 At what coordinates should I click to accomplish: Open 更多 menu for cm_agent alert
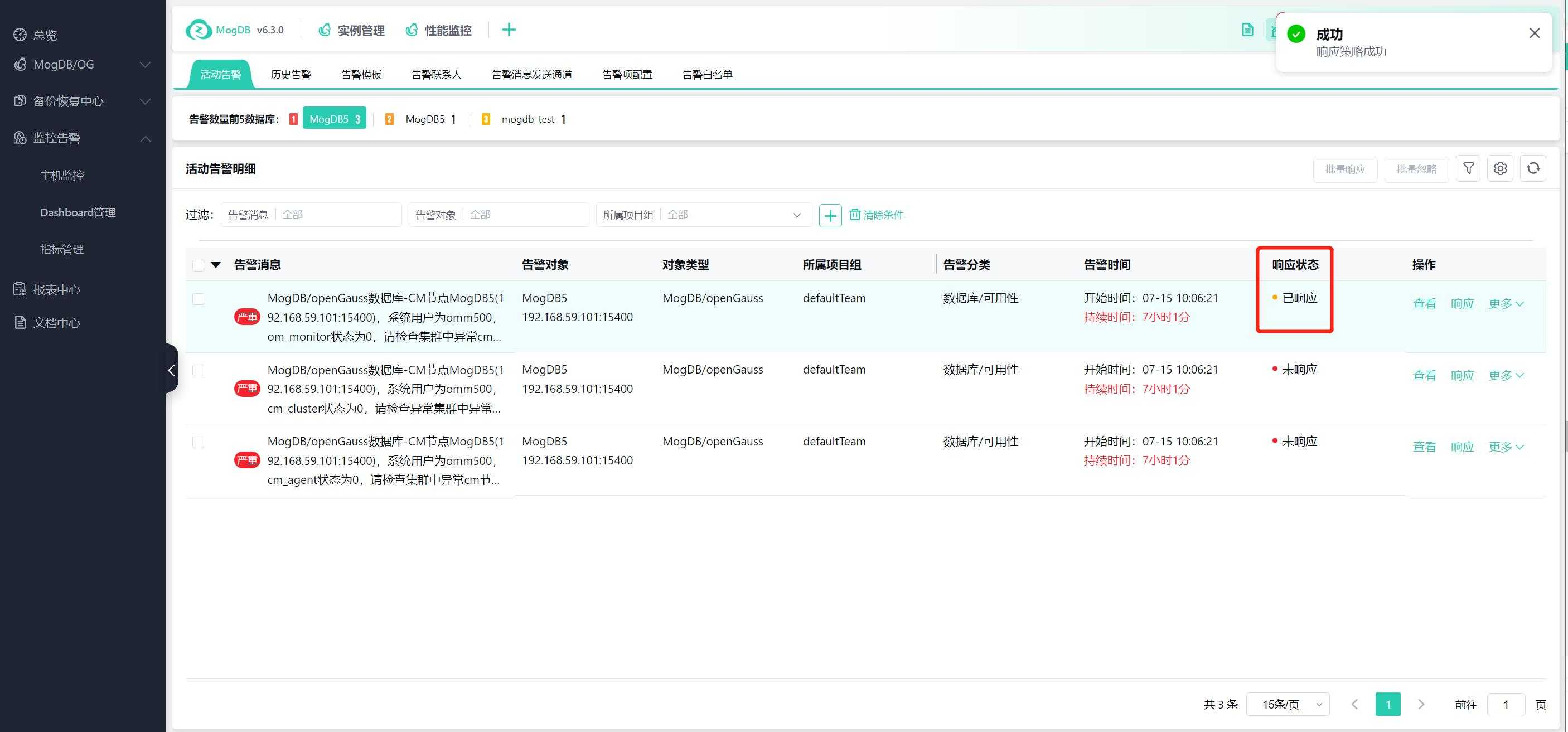tap(1506, 447)
